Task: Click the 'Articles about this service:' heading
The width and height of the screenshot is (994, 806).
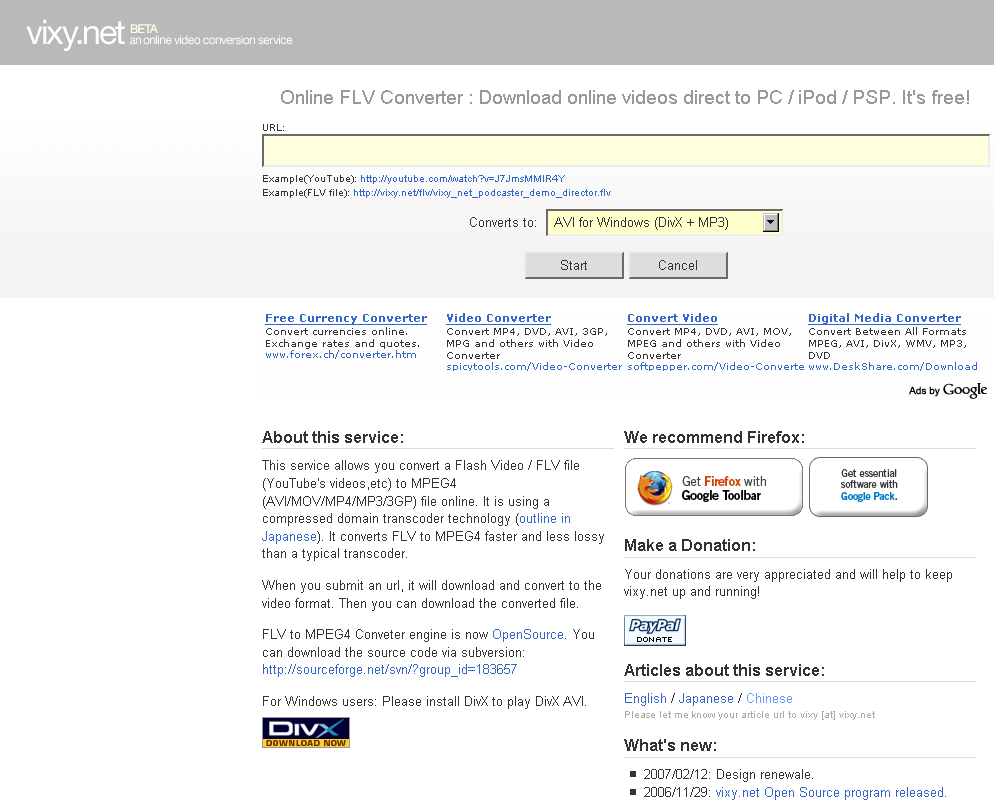Action: tap(725, 670)
